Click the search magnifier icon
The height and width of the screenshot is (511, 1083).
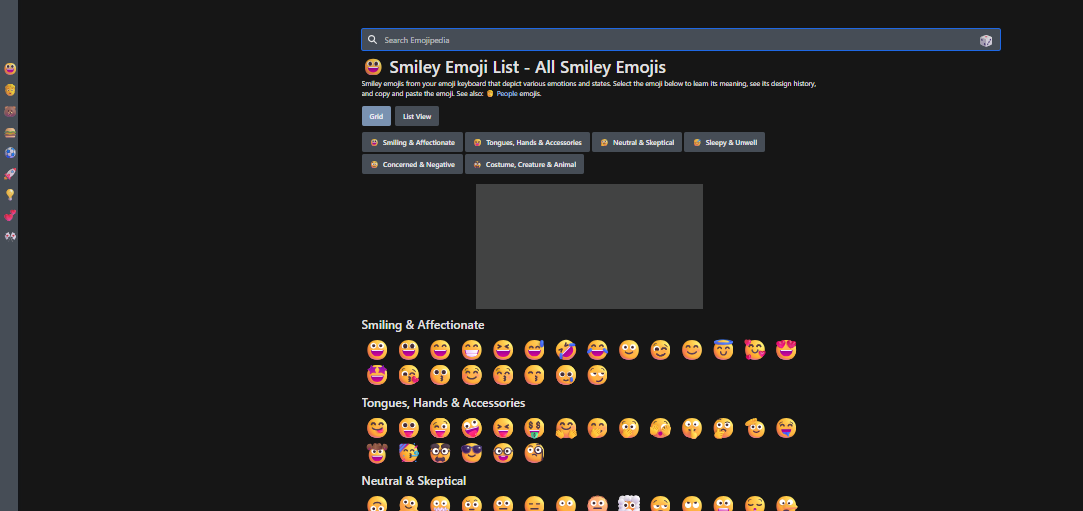[x=372, y=40]
